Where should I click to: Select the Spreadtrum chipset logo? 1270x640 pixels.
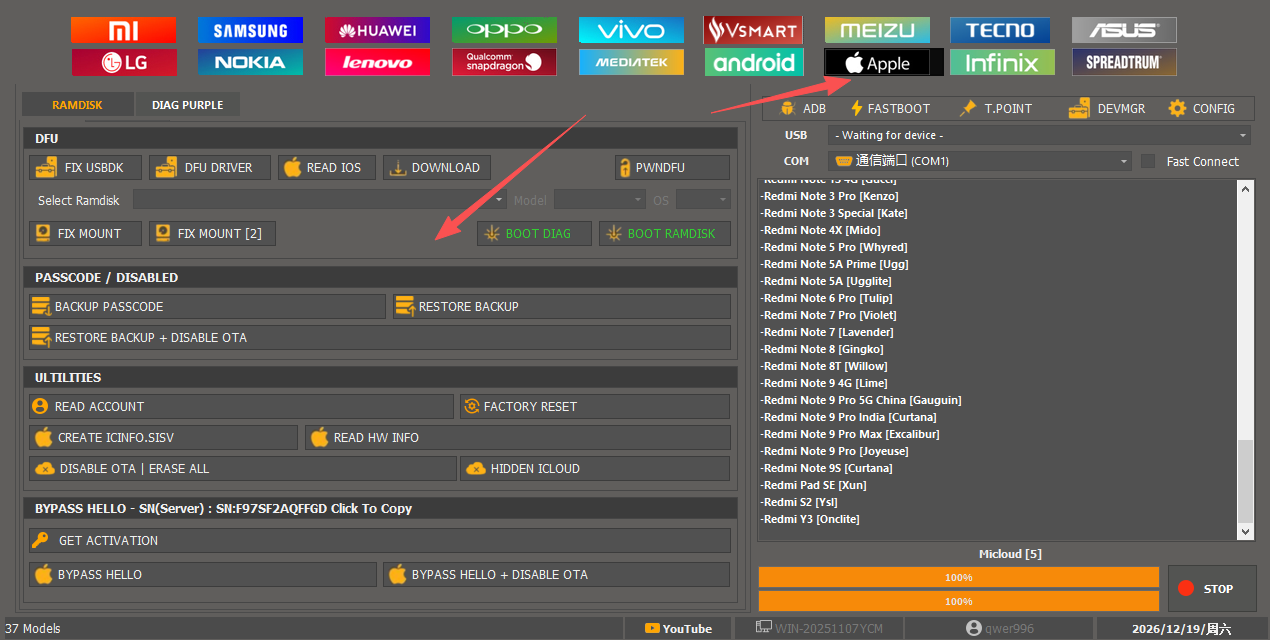tap(1124, 63)
